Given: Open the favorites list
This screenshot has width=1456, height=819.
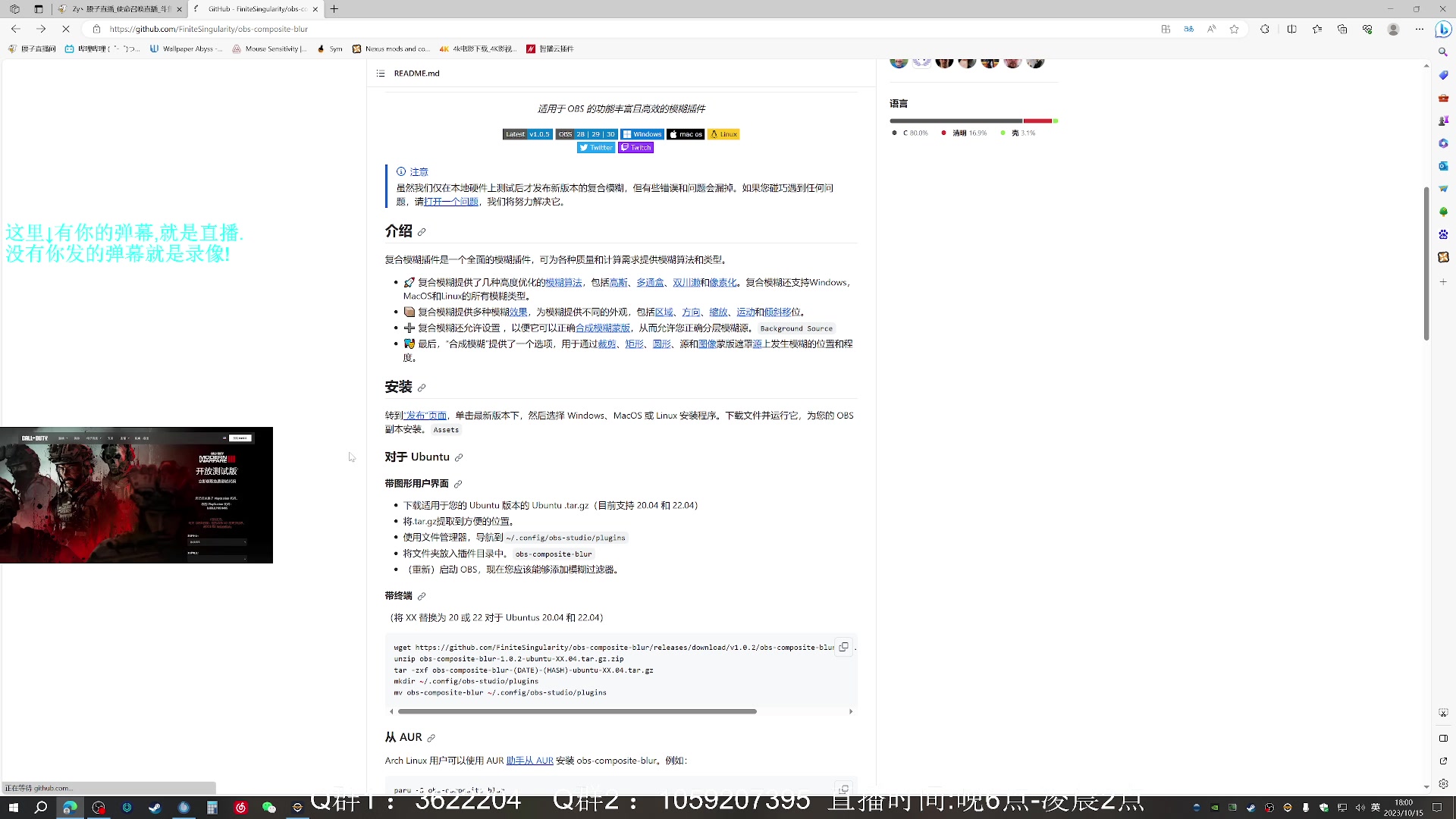Looking at the screenshot, I should pos(1317,29).
